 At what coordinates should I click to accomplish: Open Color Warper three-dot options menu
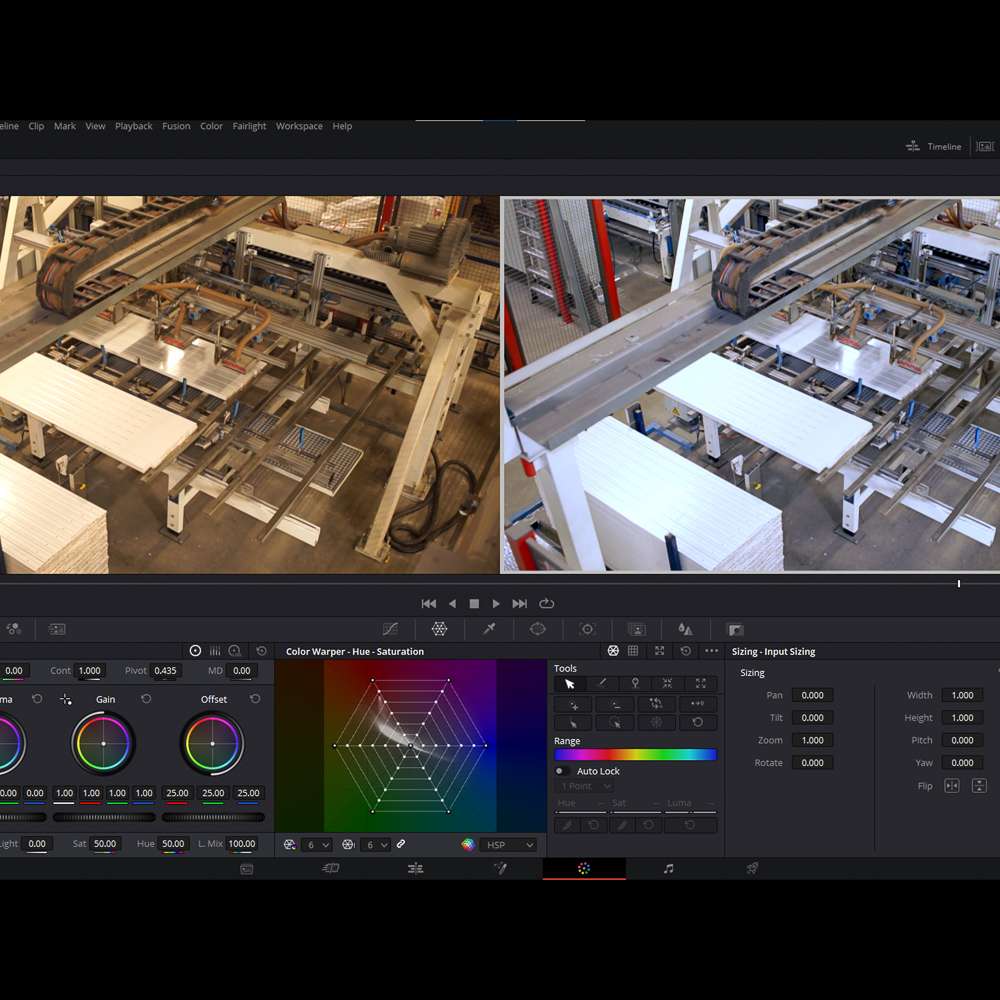click(712, 651)
